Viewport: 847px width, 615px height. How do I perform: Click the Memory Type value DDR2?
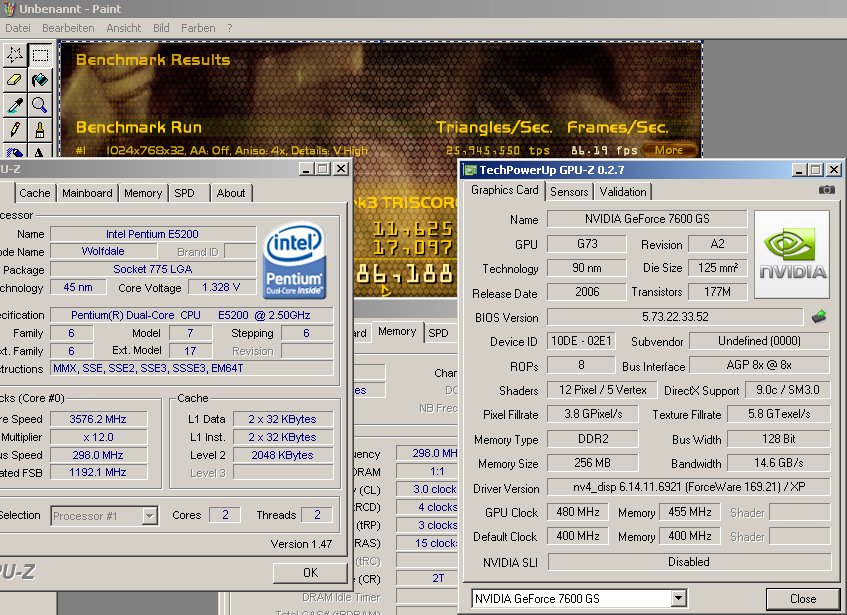coord(593,439)
